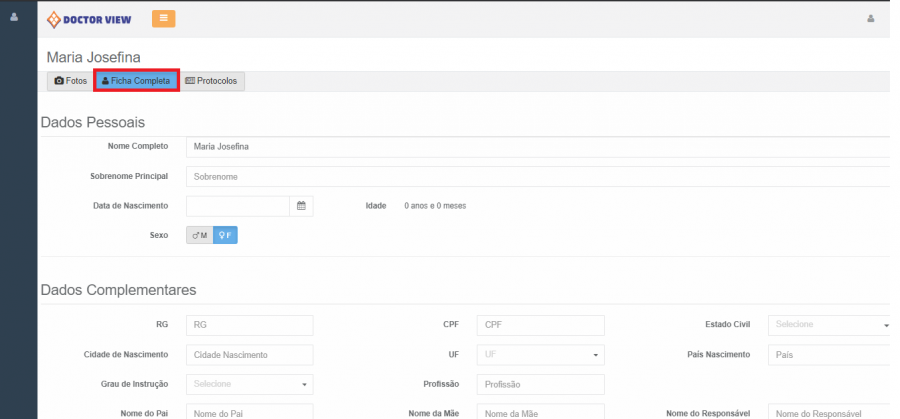Open the calendar date picker icon

[301, 206]
